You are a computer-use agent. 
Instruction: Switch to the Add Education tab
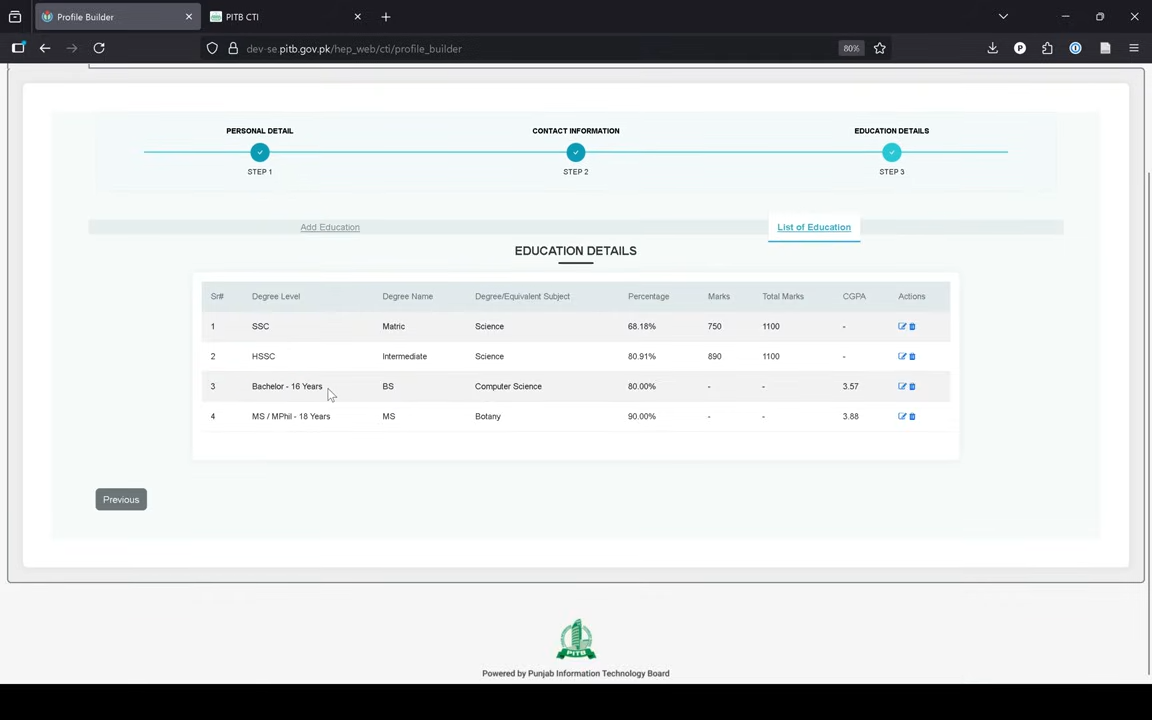(330, 227)
